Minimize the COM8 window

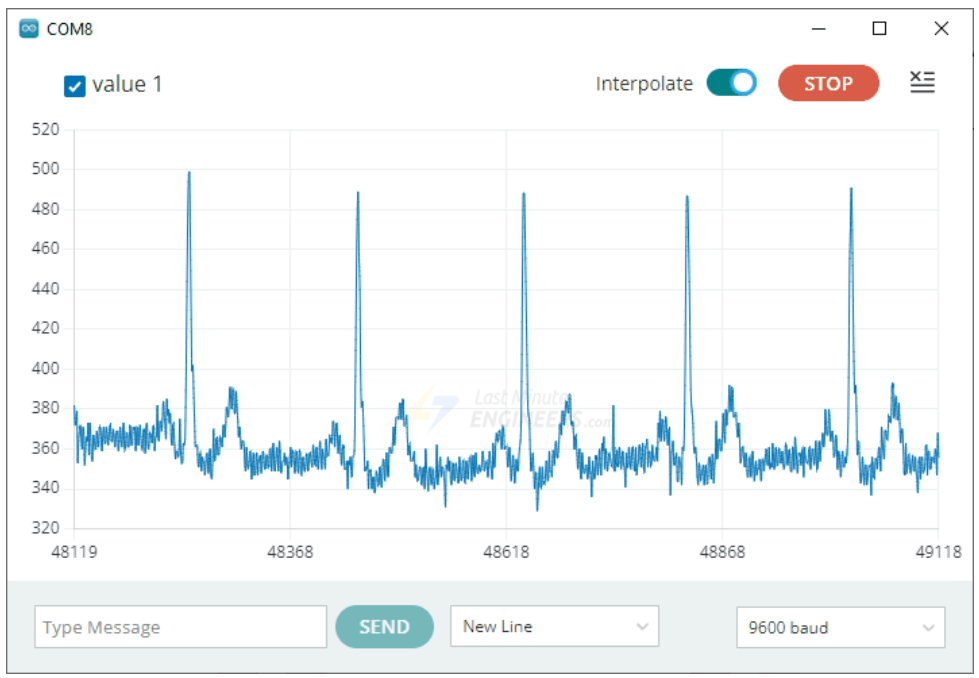[x=819, y=29]
